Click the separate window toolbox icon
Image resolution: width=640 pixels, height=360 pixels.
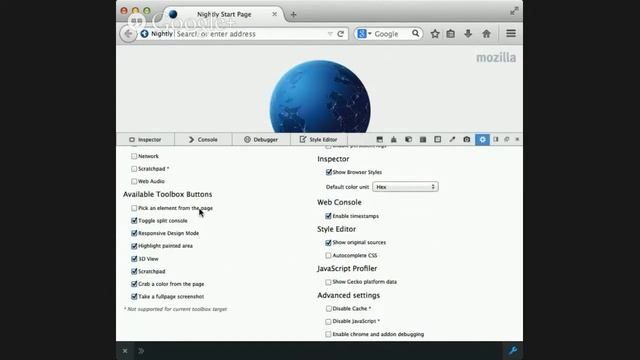point(507,140)
